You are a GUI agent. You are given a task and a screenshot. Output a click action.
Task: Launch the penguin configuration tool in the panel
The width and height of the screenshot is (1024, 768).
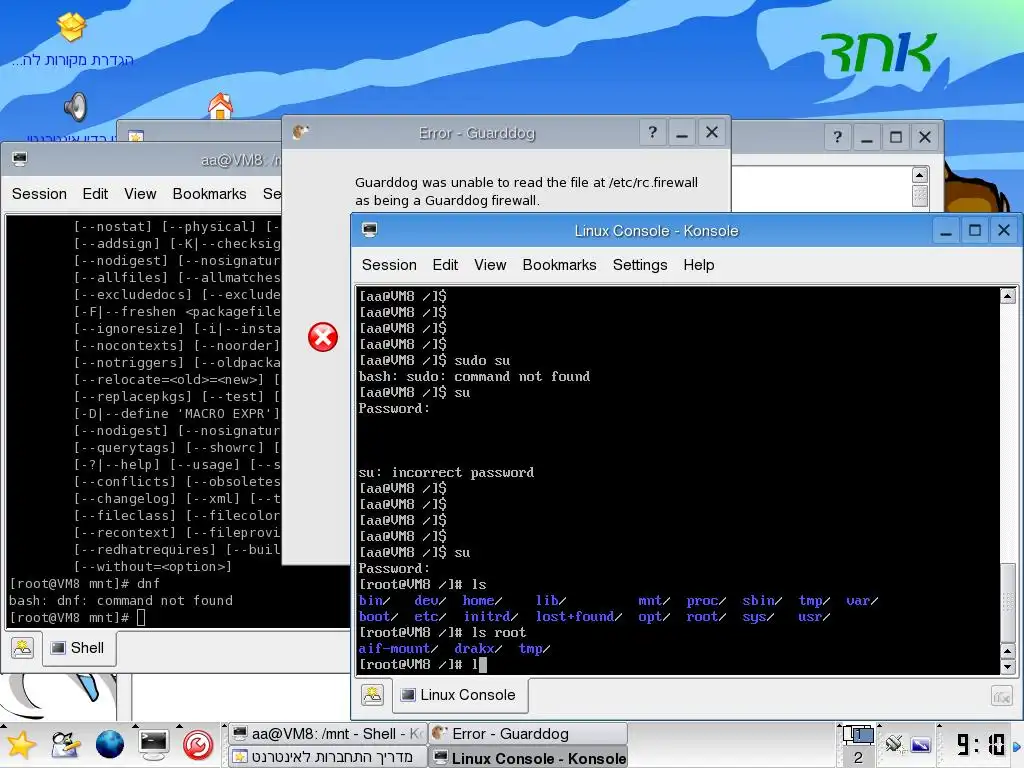[65, 745]
